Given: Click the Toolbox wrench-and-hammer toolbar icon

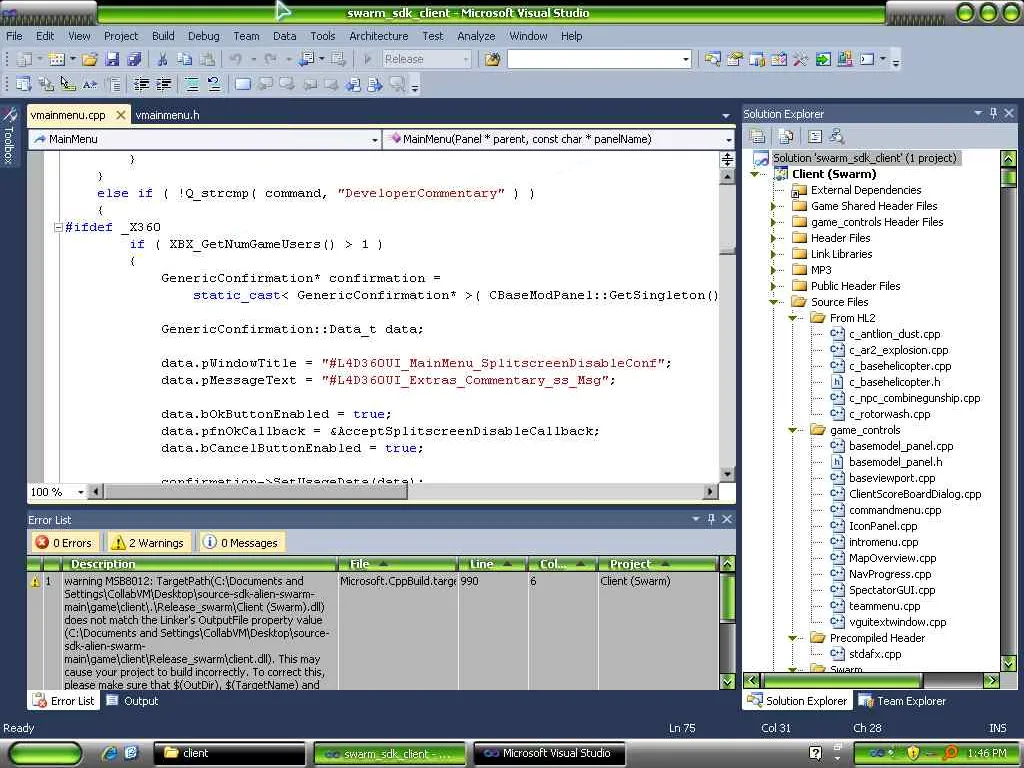Looking at the screenshot, I should pos(800,59).
